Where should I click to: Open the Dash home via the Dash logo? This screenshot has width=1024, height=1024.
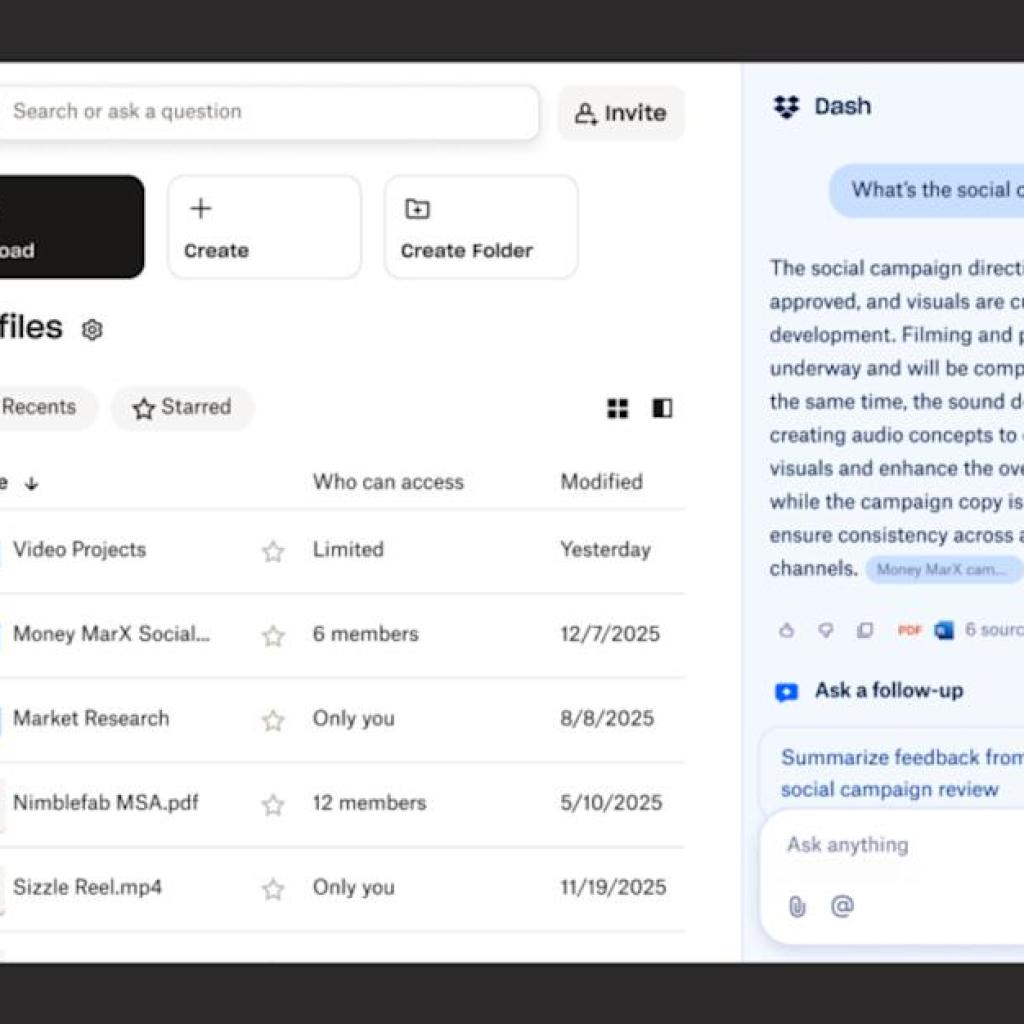(x=786, y=106)
